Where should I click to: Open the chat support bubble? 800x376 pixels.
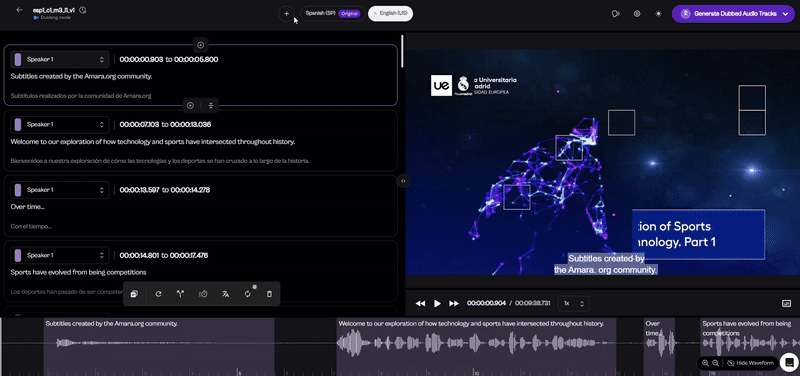pyautogui.click(x=789, y=363)
